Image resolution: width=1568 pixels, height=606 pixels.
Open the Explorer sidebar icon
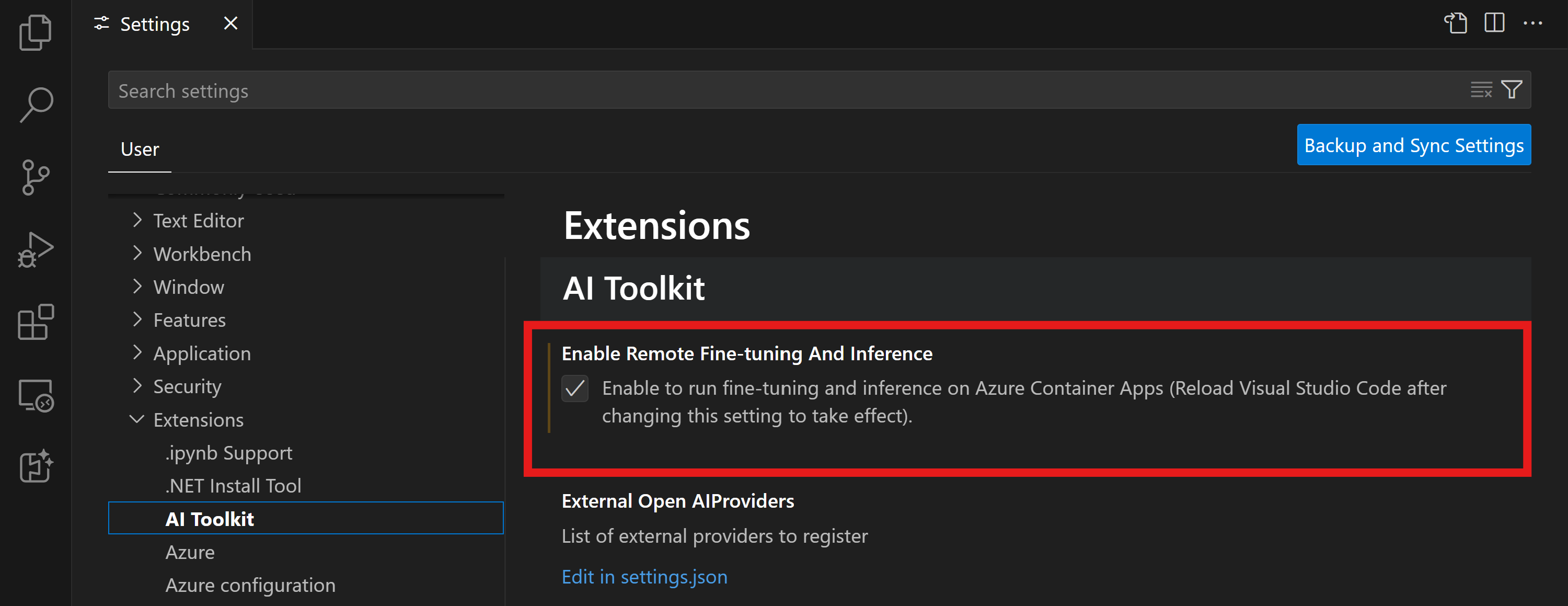pyautogui.click(x=34, y=32)
